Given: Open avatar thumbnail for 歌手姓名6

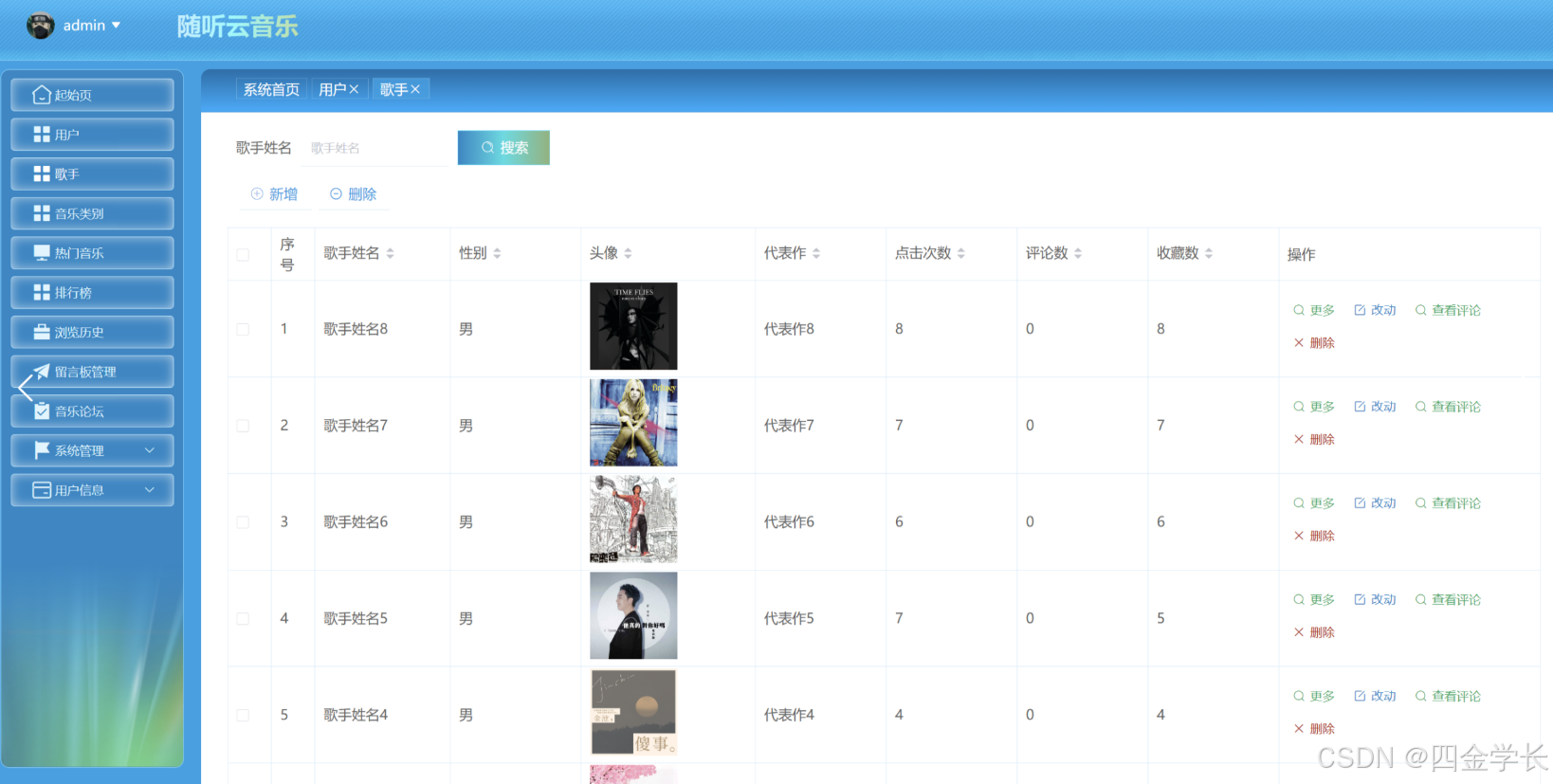Looking at the screenshot, I should tap(633, 520).
